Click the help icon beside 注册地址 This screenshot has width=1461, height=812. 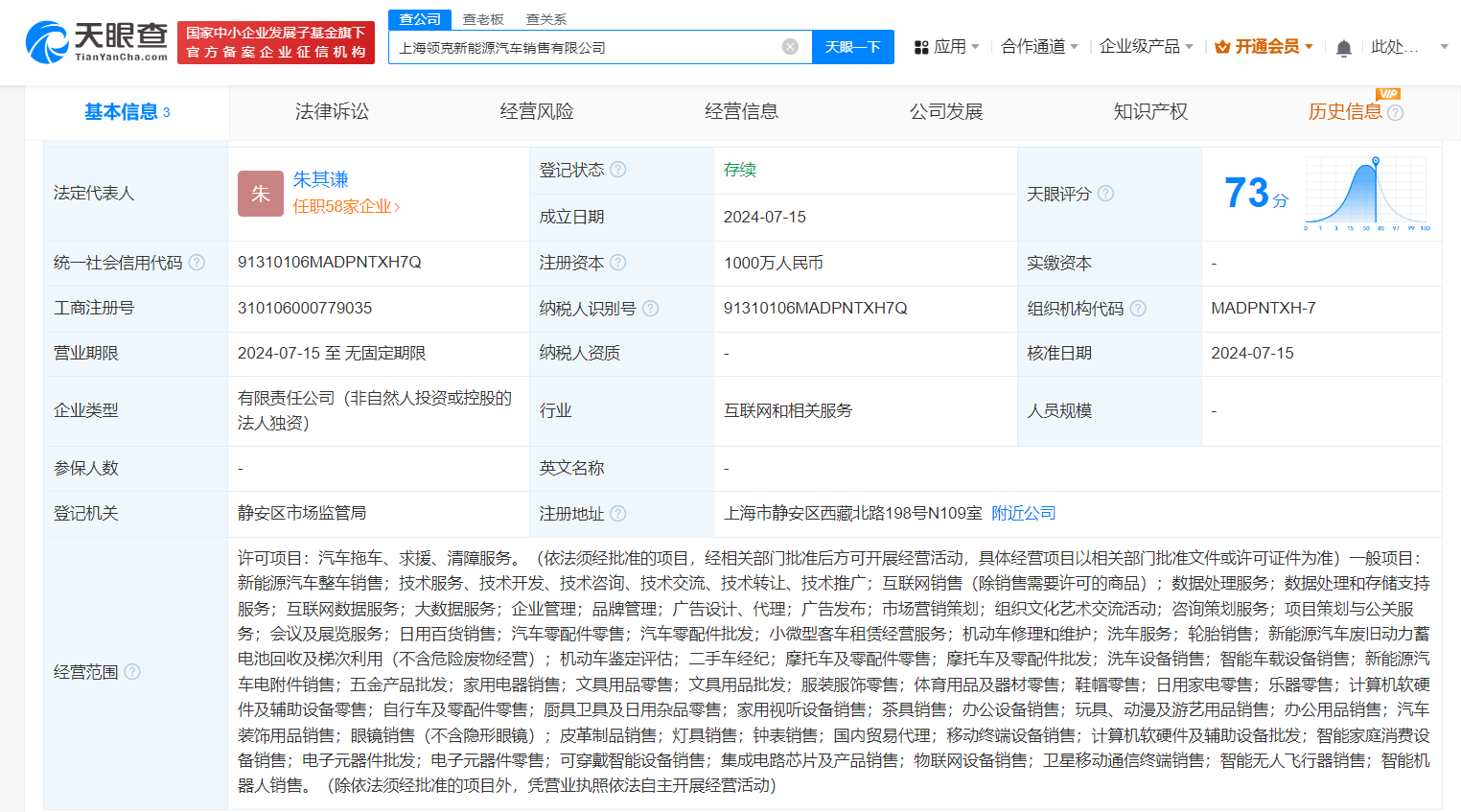point(617,513)
